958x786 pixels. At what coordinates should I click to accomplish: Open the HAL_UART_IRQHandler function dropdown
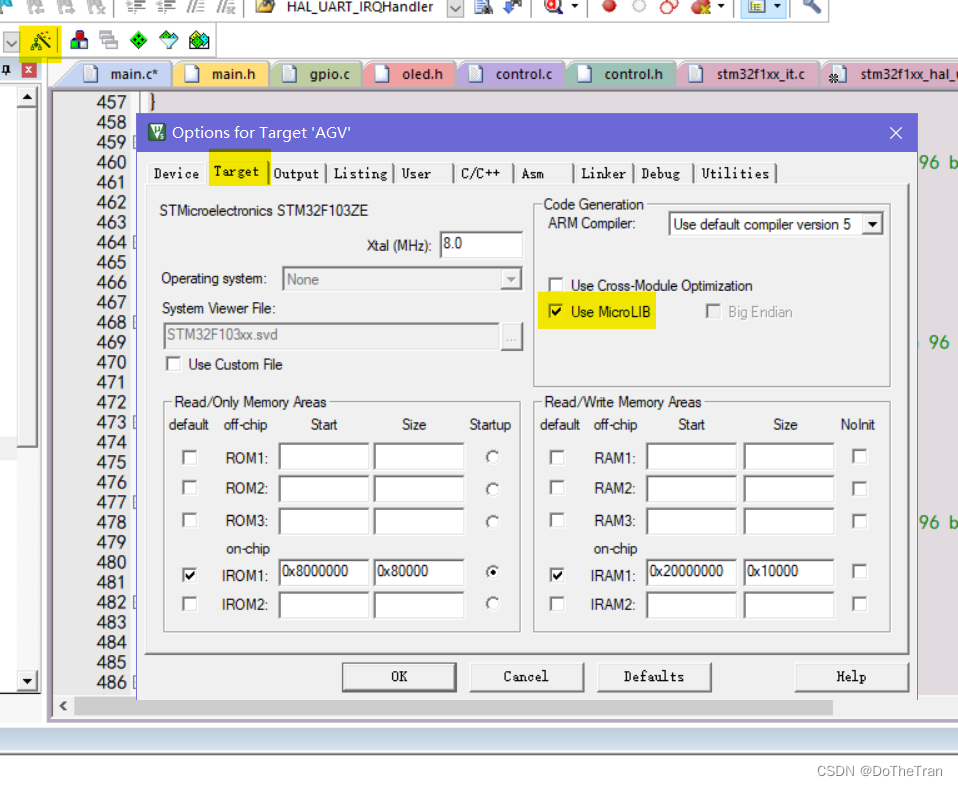click(455, 9)
